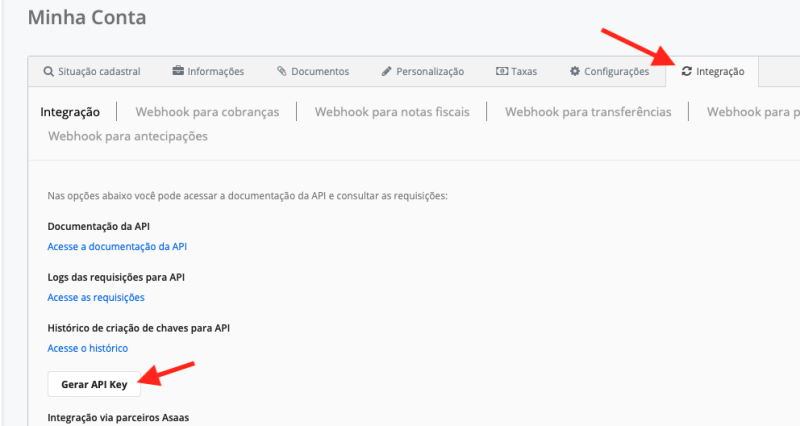800x426 pixels.
Task: Open the 'Acesse o histórico' link
Action: (x=88, y=348)
